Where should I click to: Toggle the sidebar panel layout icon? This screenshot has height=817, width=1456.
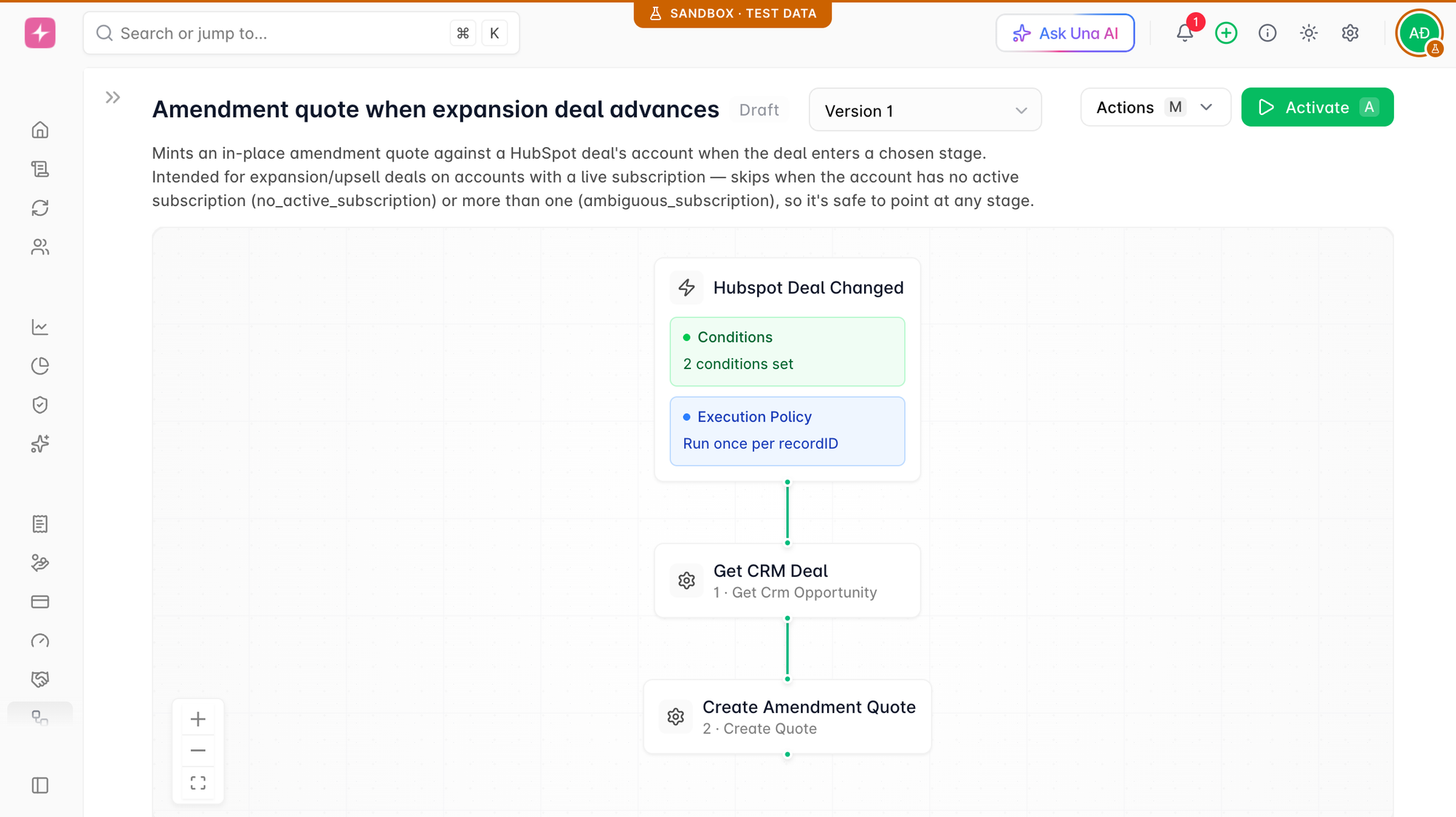click(40, 786)
